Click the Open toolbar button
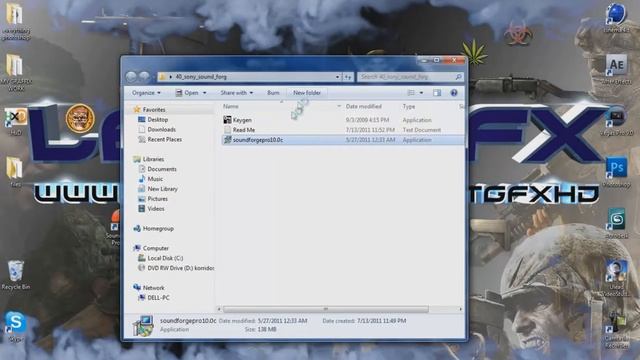This screenshot has width=640, height=360. [187, 93]
